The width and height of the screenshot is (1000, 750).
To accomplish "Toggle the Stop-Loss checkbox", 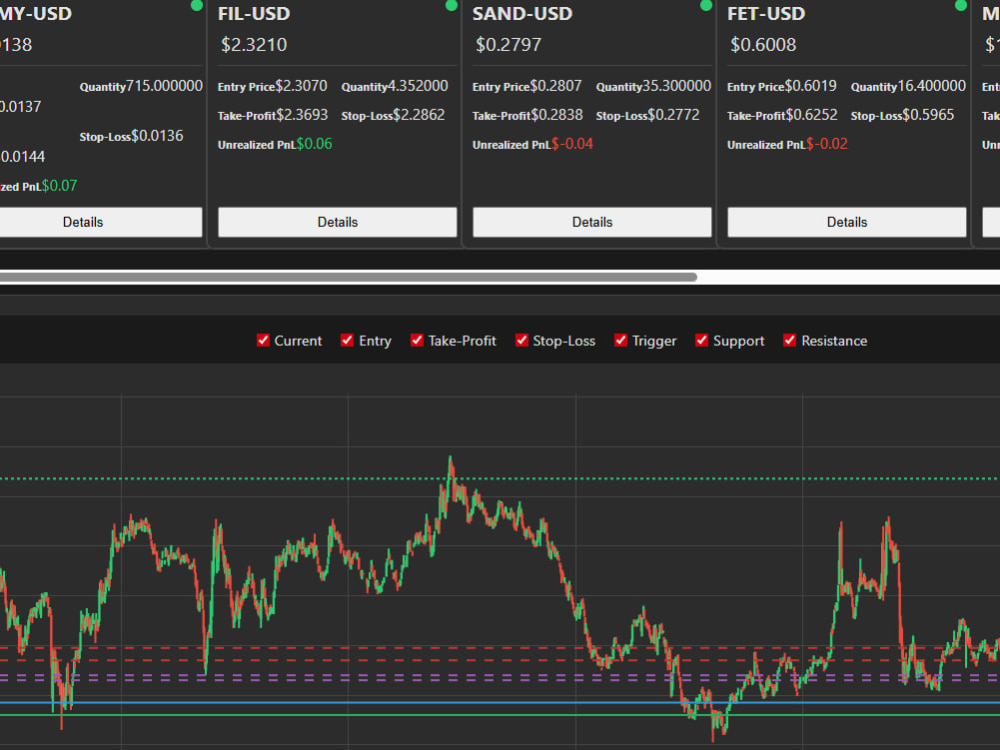I will click(x=522, y=341).
